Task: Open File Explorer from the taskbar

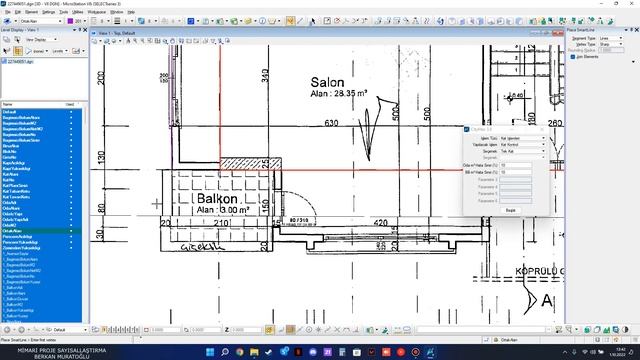Action: (x=254, y=352)
